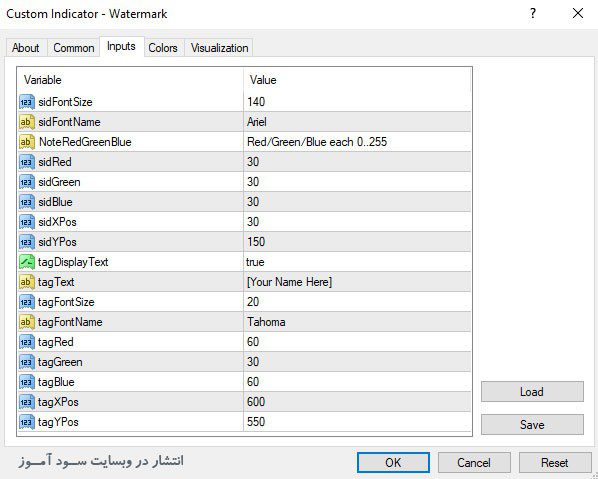This screenshot has height=479, width=598.
Task: Select the sidGreen variable name
Action: tap(59, 182)
